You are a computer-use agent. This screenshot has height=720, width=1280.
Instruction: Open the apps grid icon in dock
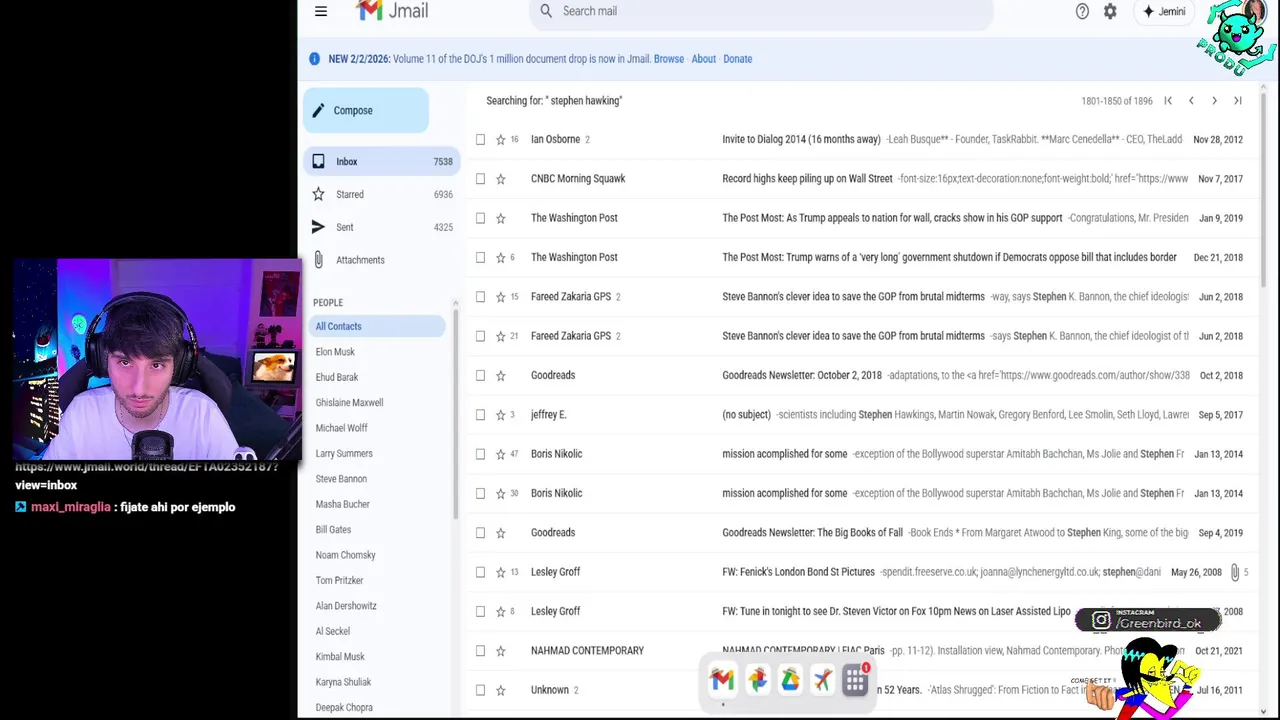[x=855, y=680]
